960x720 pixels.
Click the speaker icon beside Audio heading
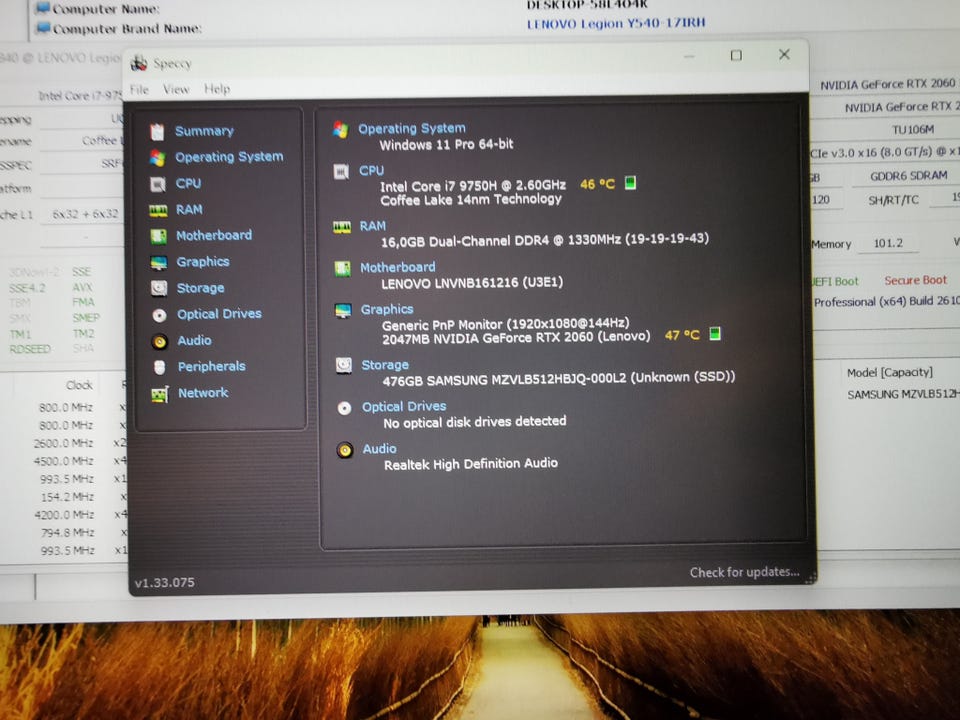coord(345,451)
